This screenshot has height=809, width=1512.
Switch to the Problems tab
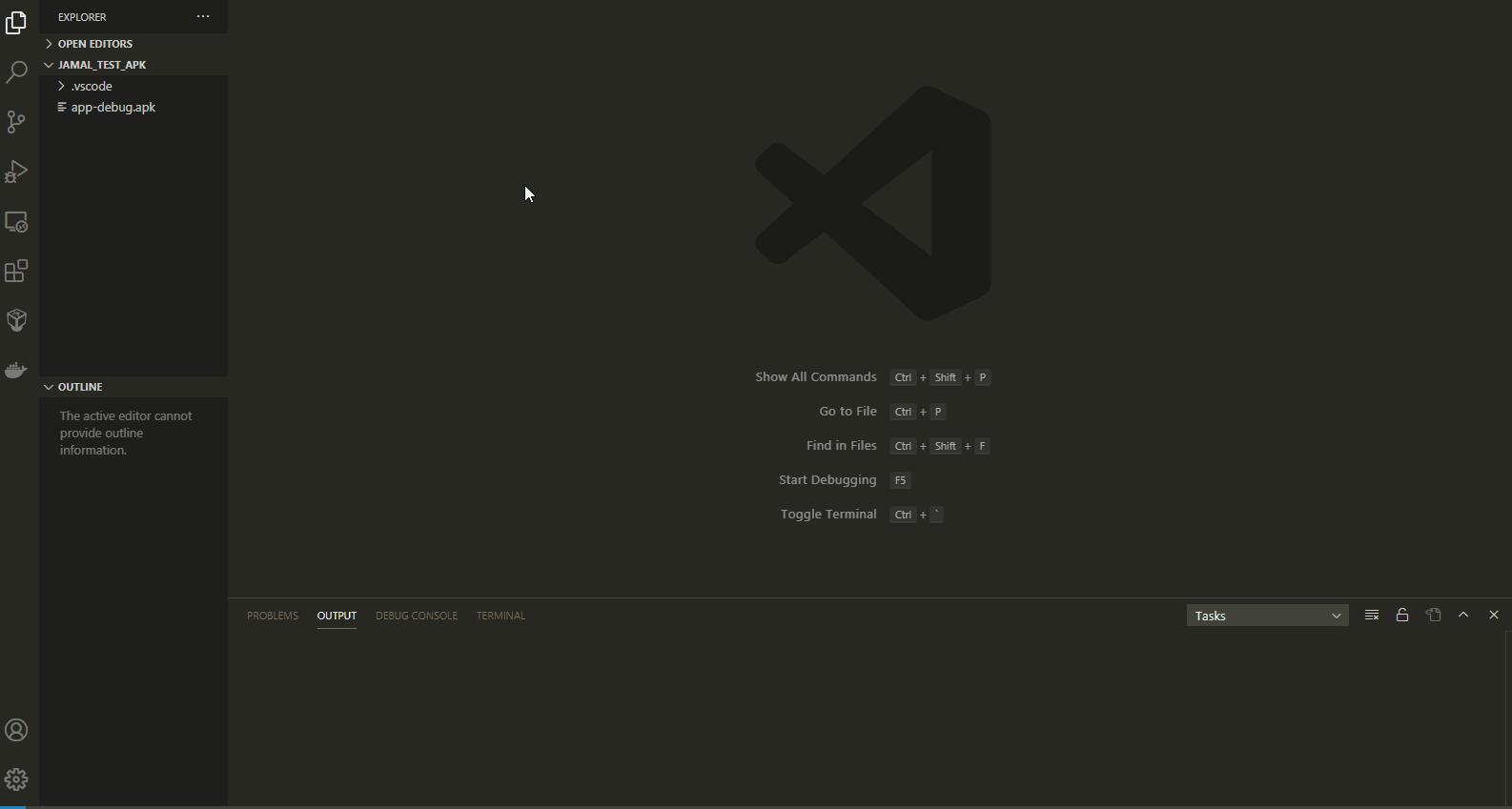click(273, 616)
